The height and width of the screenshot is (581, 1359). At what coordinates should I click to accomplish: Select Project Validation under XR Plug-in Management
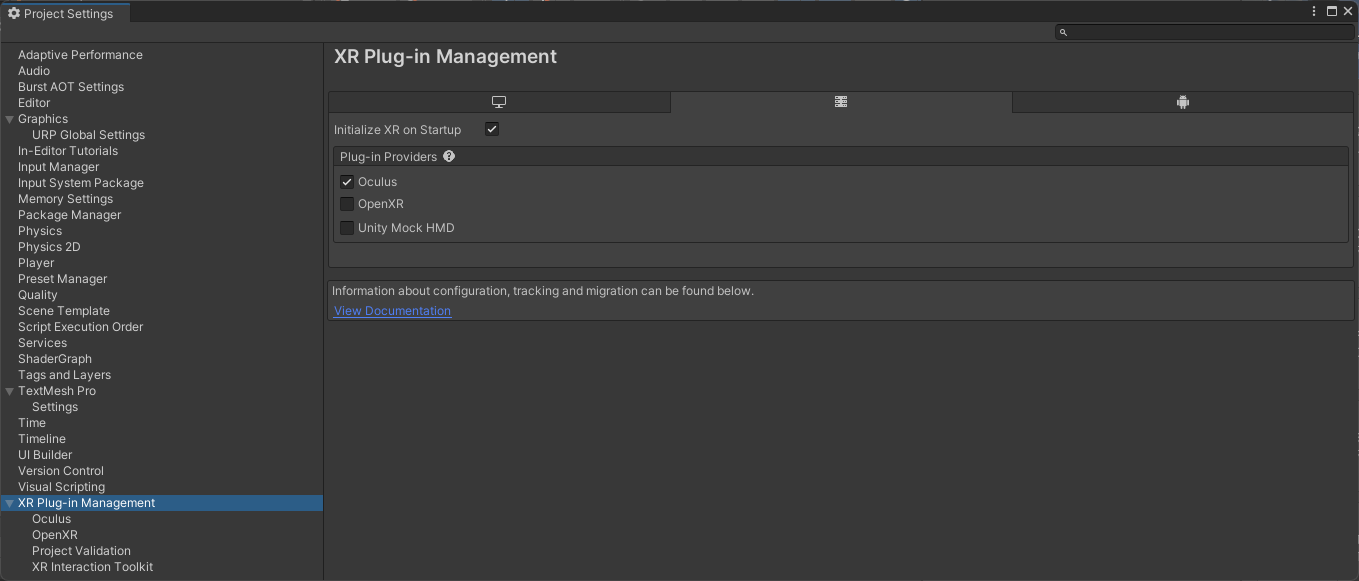(81, 551)
